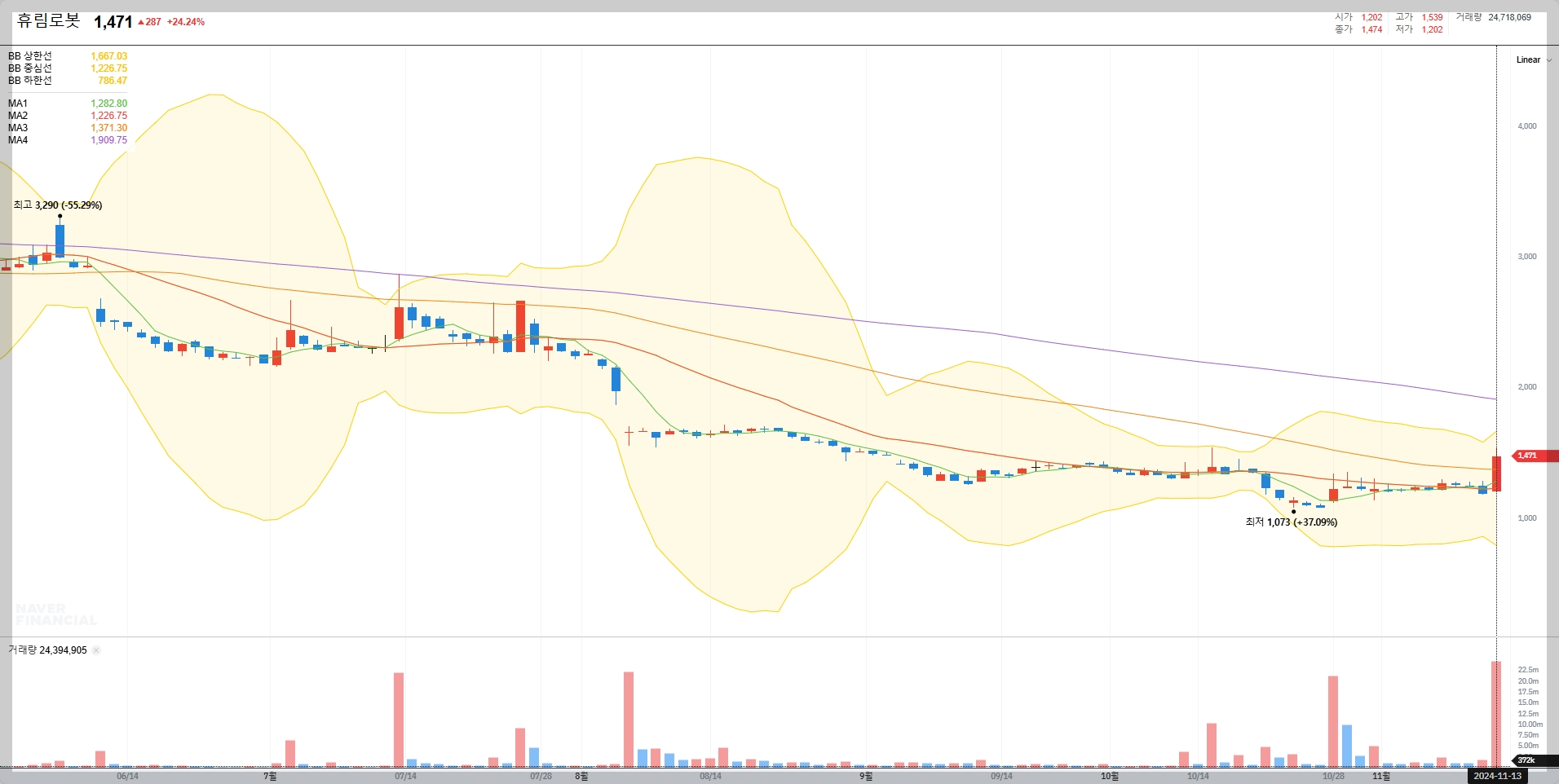
Task: Click the +24.24% change rate
Action: click(186, 22)
